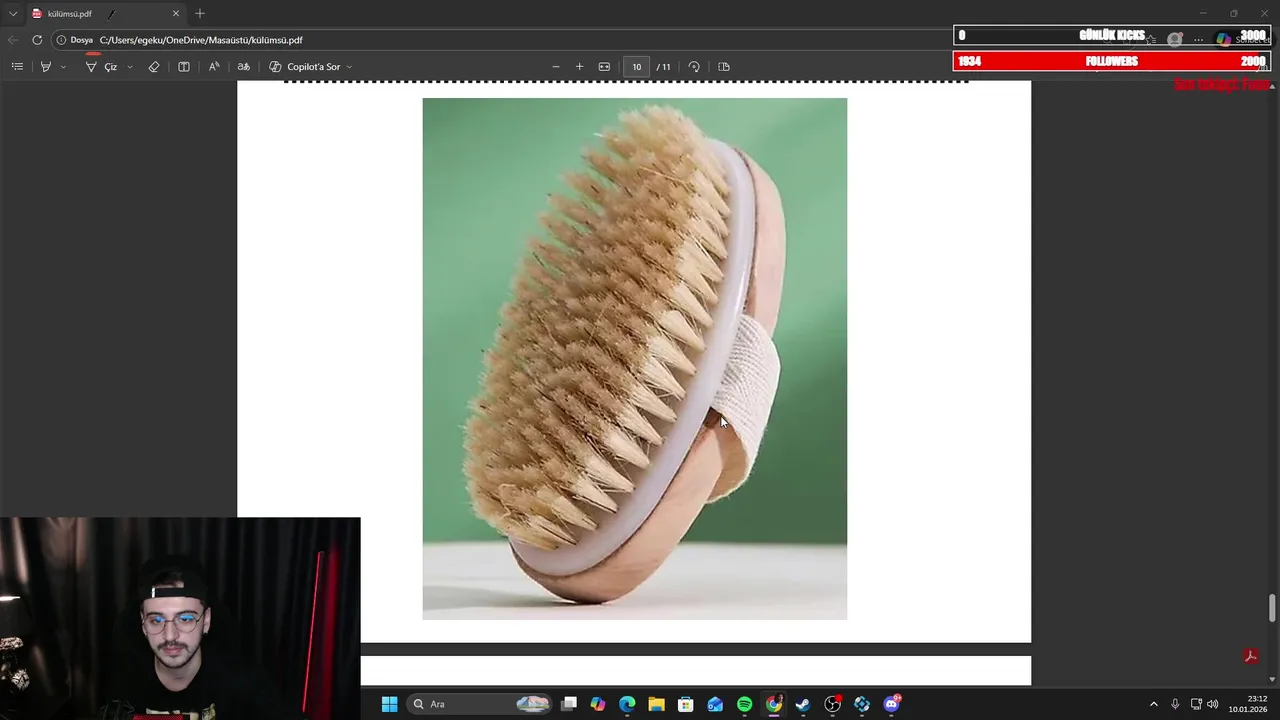Open Spotify from the taskbar
Image resolution: width=1280 pixels, height=720 pixels.
point(744,704)
